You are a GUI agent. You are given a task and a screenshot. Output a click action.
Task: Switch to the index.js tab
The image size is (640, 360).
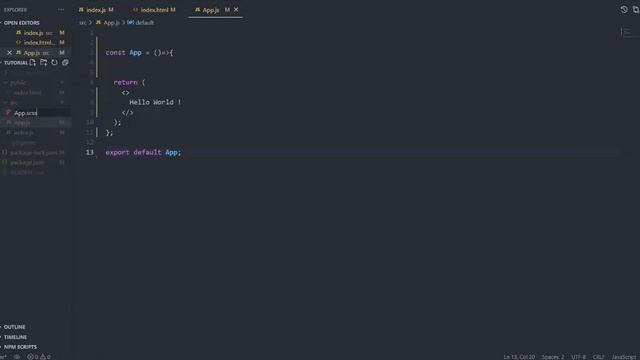click(x=96, y=10)
